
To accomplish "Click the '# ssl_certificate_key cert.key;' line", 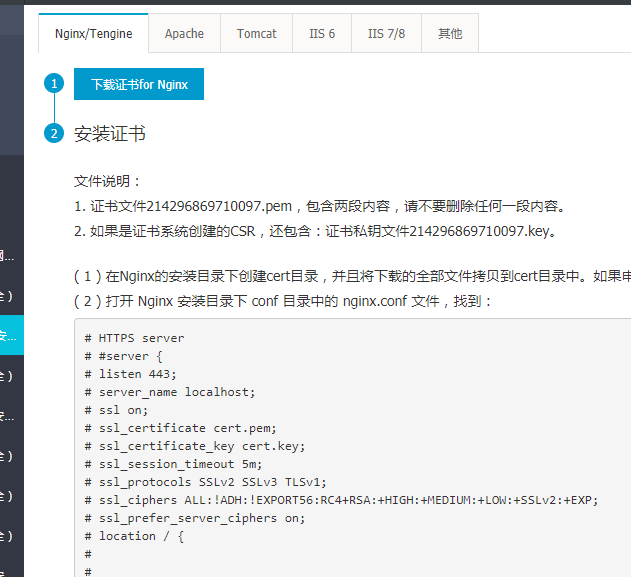I will pyautogui.click(x=195, y=446).
